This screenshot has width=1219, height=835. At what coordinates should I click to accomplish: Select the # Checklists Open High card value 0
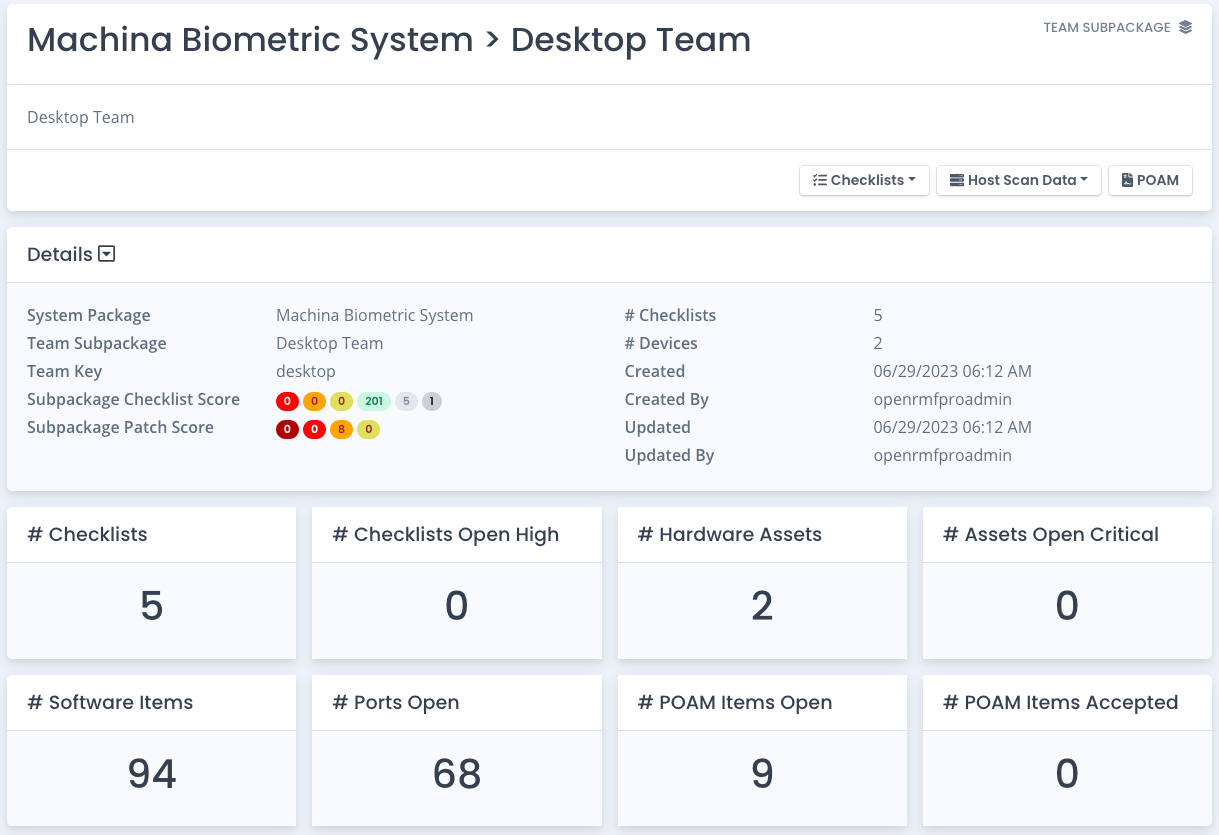click(x=457, y=606)
